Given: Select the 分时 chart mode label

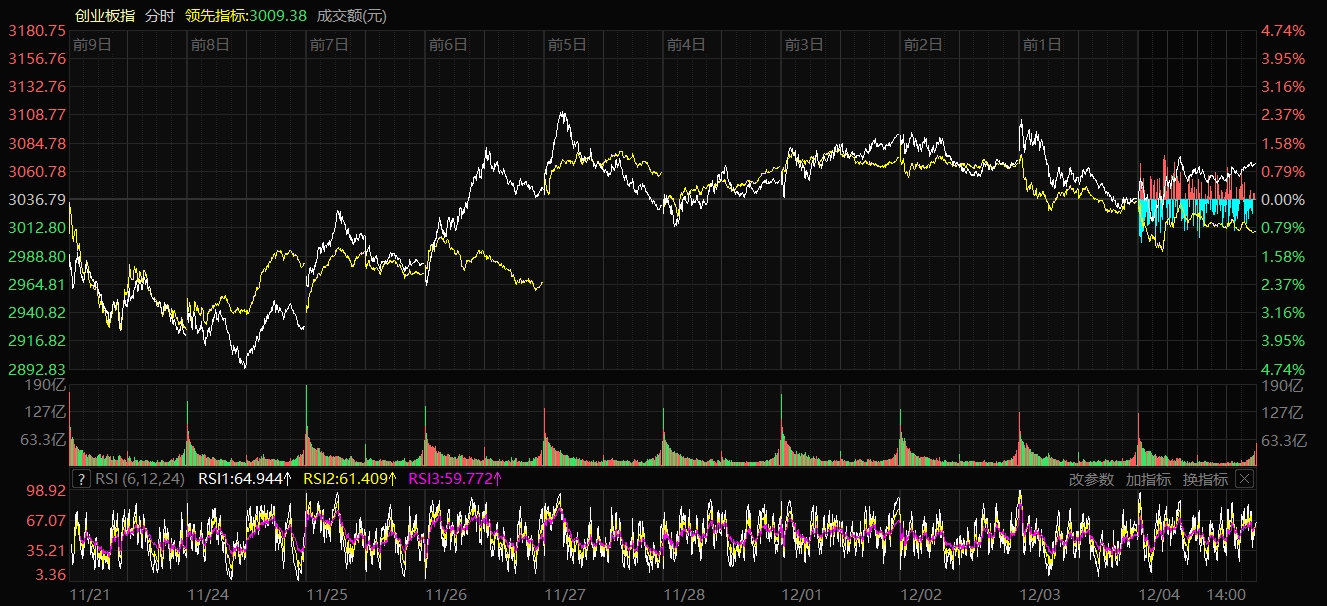Looking at the screenshot, I should 159,16.
